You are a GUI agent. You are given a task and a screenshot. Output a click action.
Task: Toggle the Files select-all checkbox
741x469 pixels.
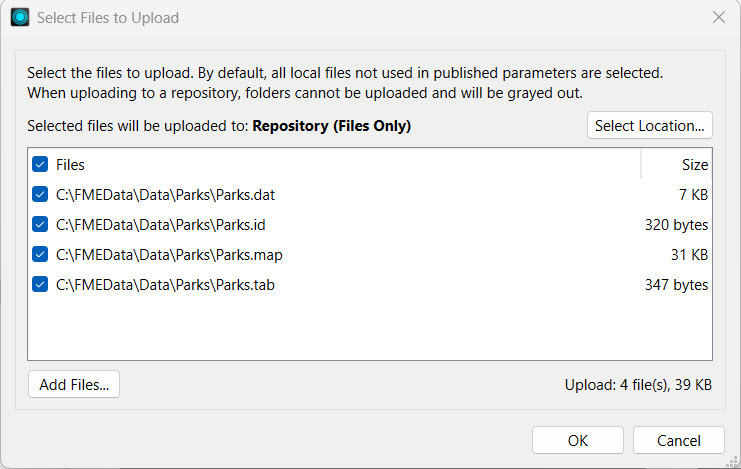point(40,165)
